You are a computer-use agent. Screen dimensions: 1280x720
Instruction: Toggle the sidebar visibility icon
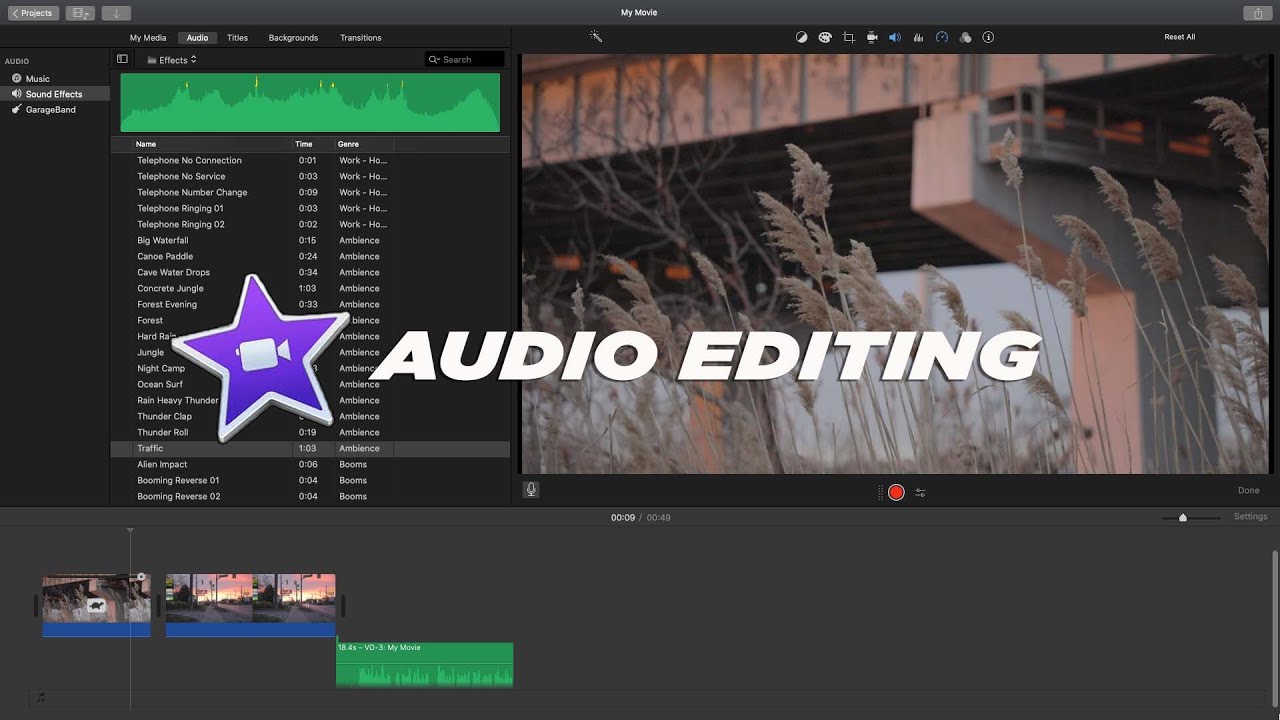(122, 59)
